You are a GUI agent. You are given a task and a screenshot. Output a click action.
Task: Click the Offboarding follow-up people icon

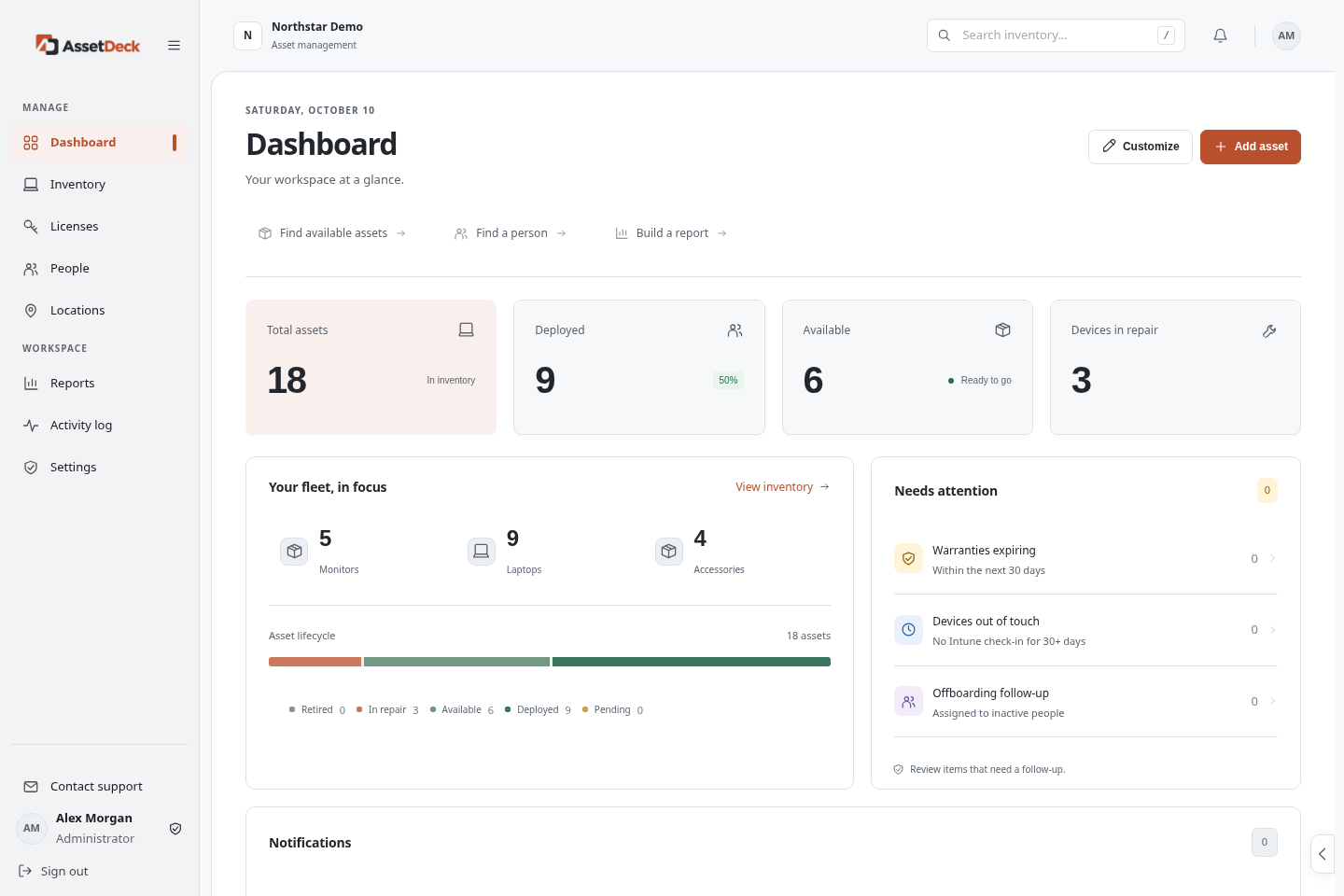pos(908,701)
